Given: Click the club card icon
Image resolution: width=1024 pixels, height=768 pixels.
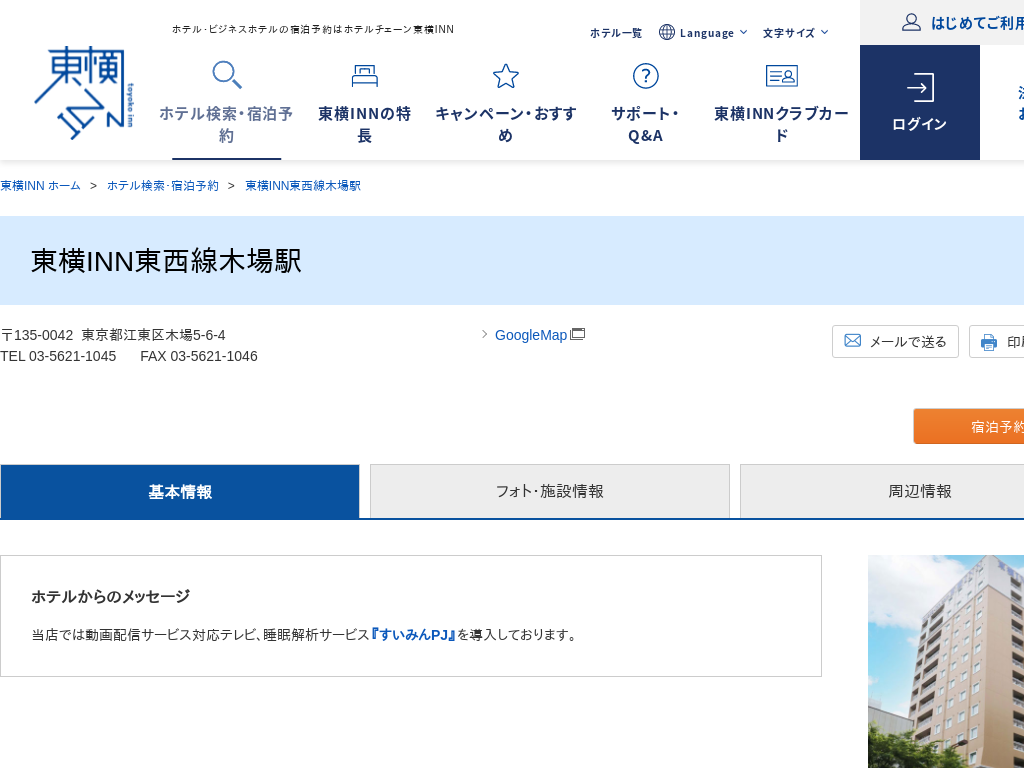Looking at the screenshot, I should [x=781, y=76].
